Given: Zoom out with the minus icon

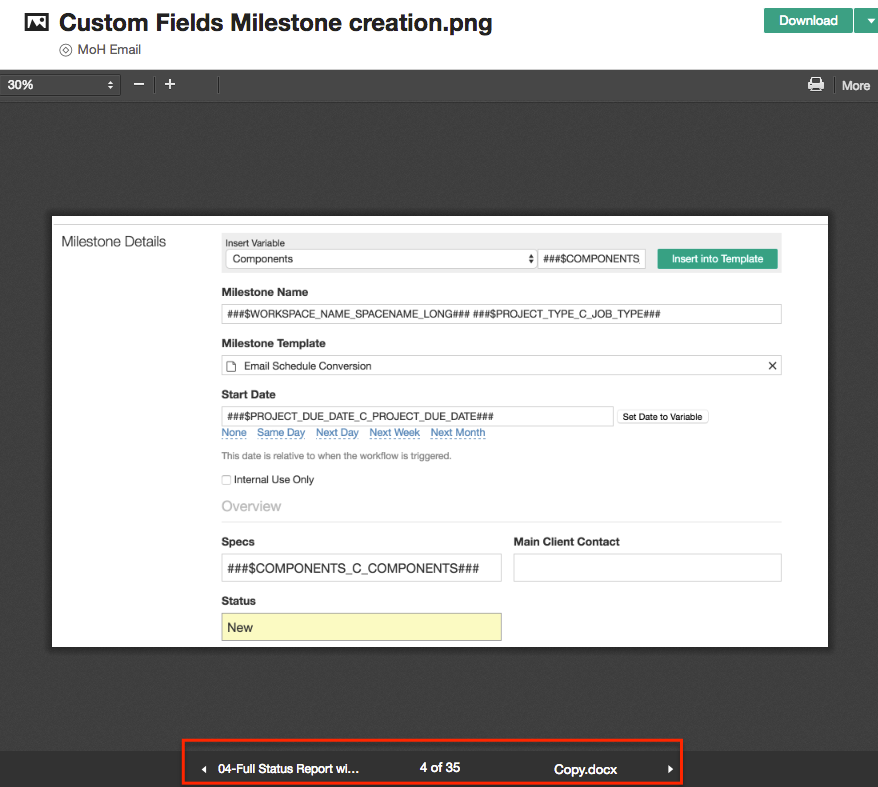Looking at the screenshot, I should 139,85.
